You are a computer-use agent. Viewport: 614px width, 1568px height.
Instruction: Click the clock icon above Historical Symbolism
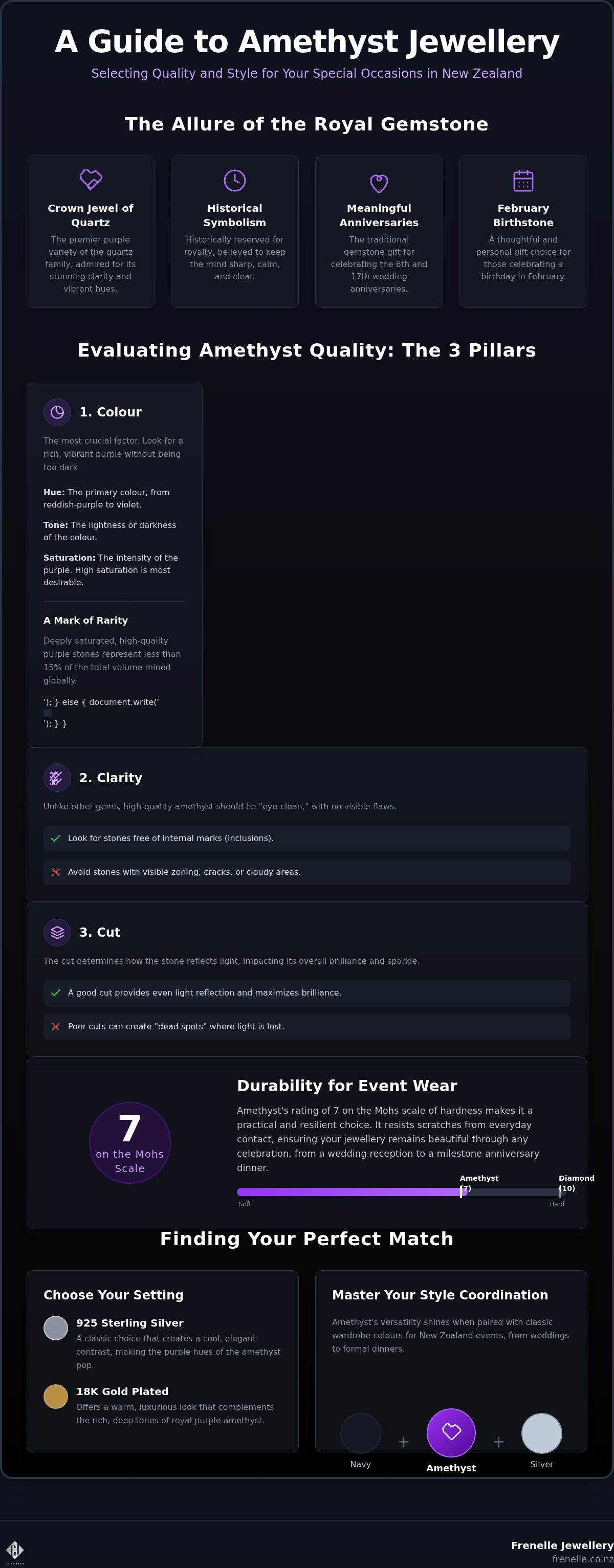pos(235,180)
